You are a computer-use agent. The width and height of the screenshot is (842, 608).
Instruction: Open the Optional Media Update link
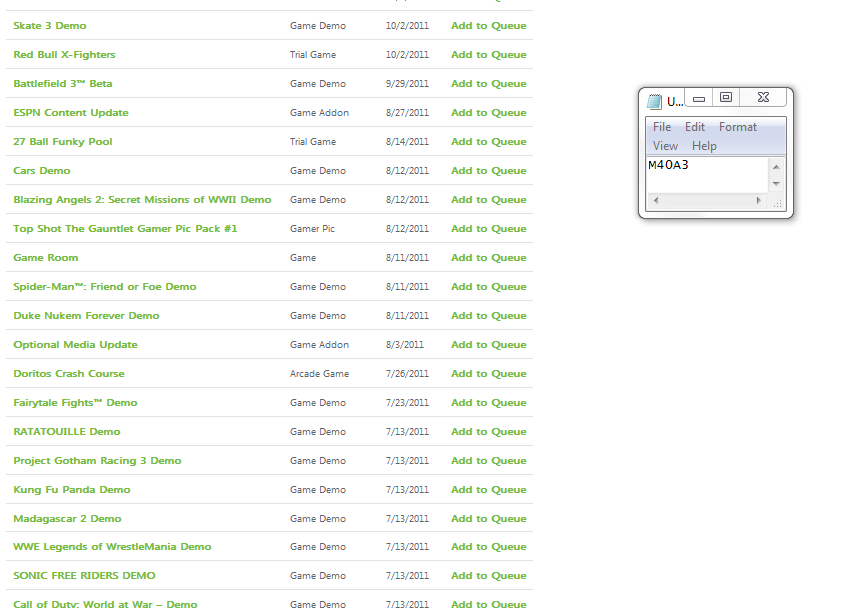75,345
